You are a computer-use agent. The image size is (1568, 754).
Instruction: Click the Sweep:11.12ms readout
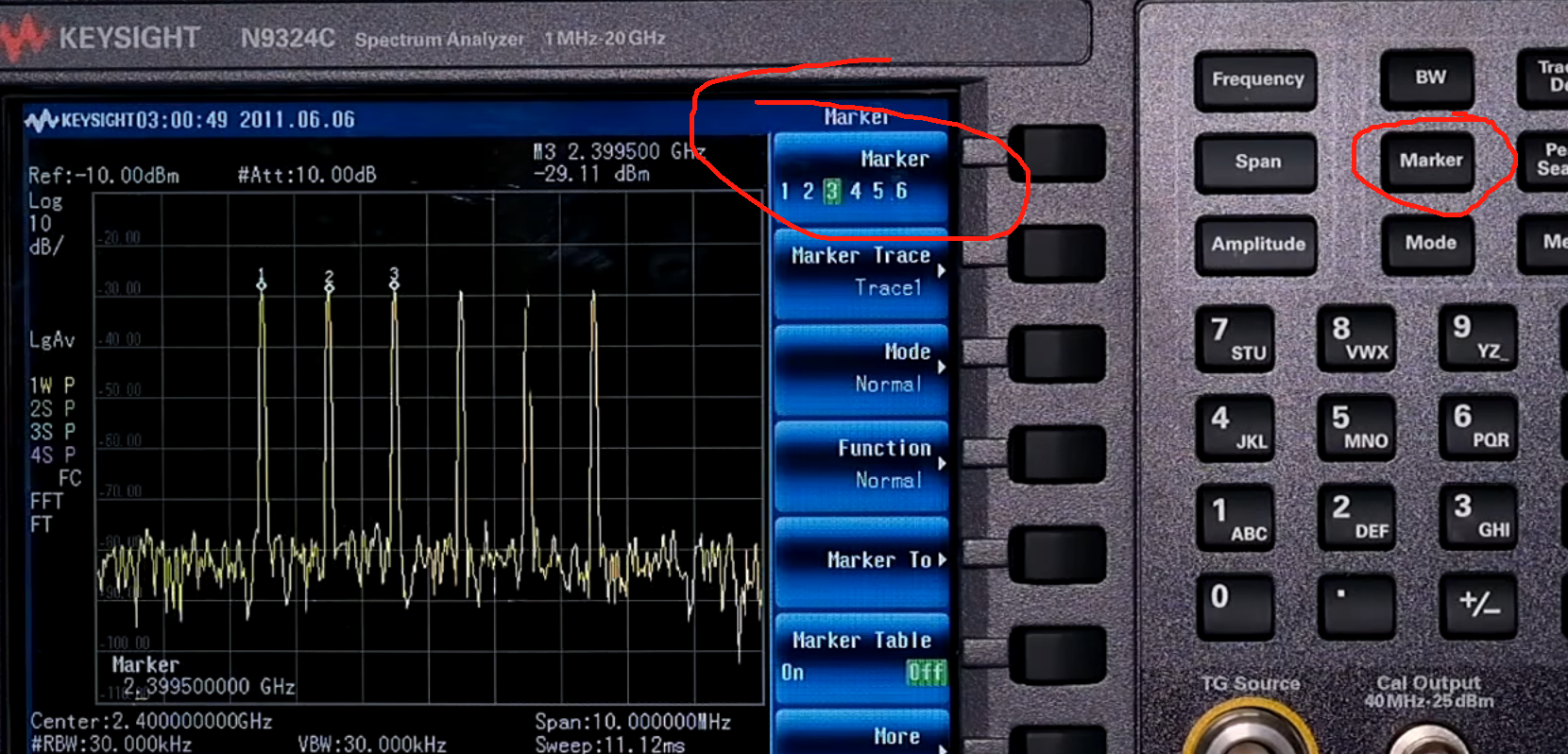point(610,745)
